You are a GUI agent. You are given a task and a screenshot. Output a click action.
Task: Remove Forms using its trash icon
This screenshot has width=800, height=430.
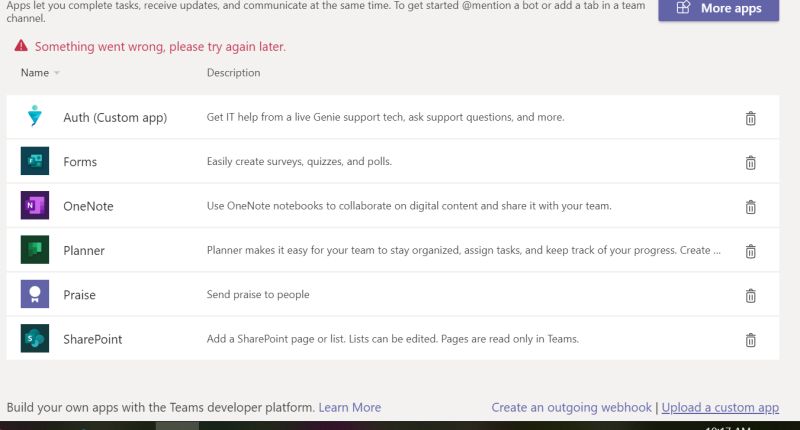[x=751, y=163]
